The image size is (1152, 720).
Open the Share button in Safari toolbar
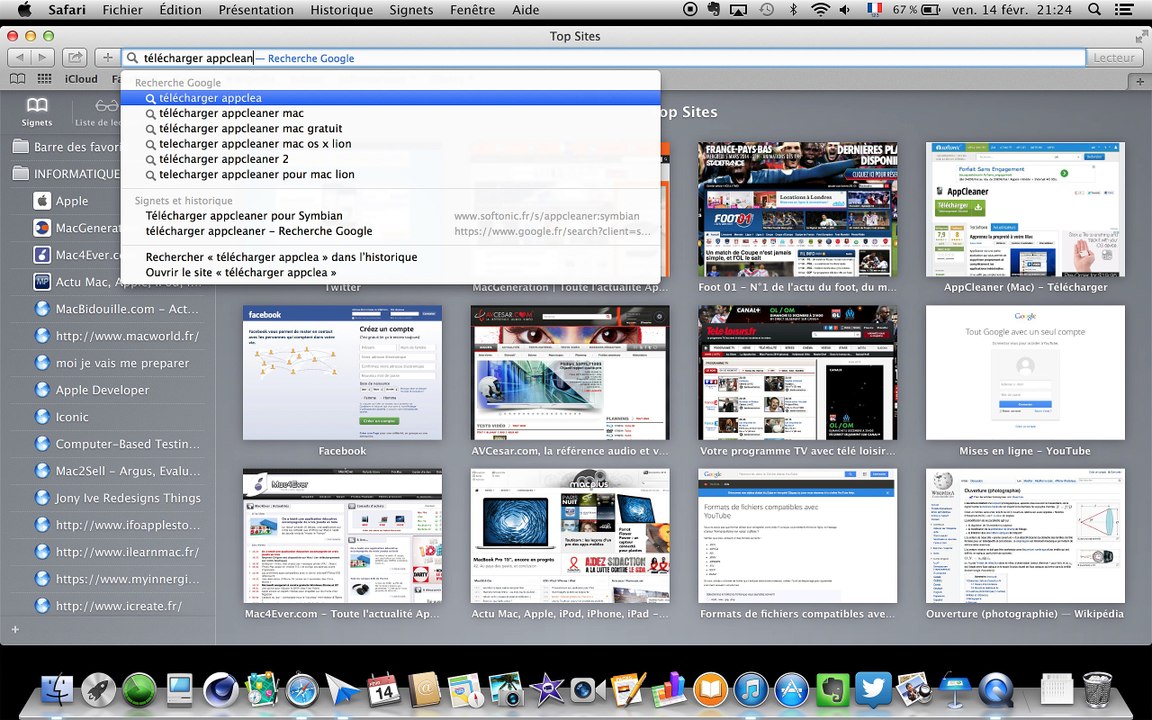coord(74,57)
